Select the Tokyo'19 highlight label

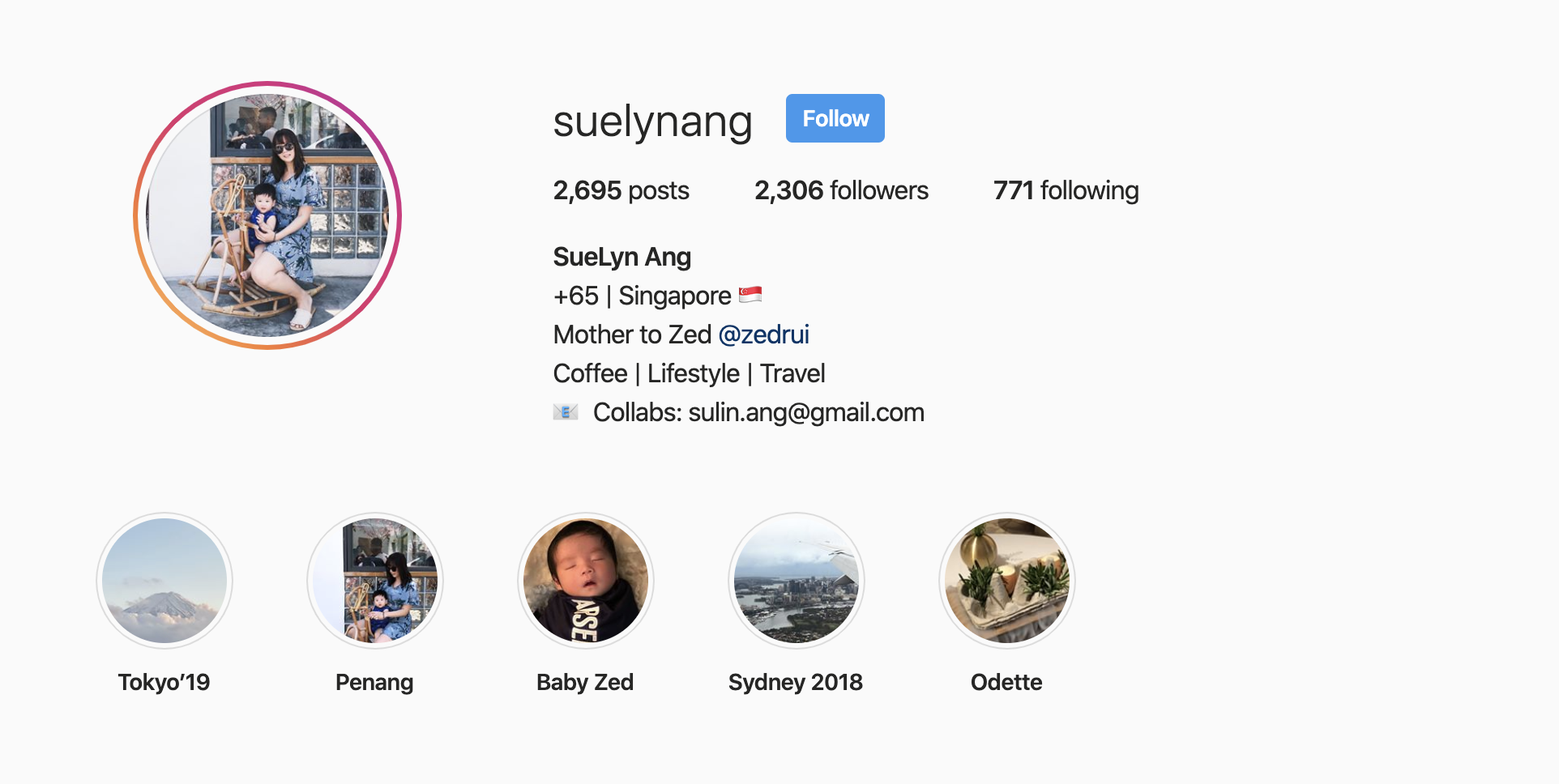point(164,682)
